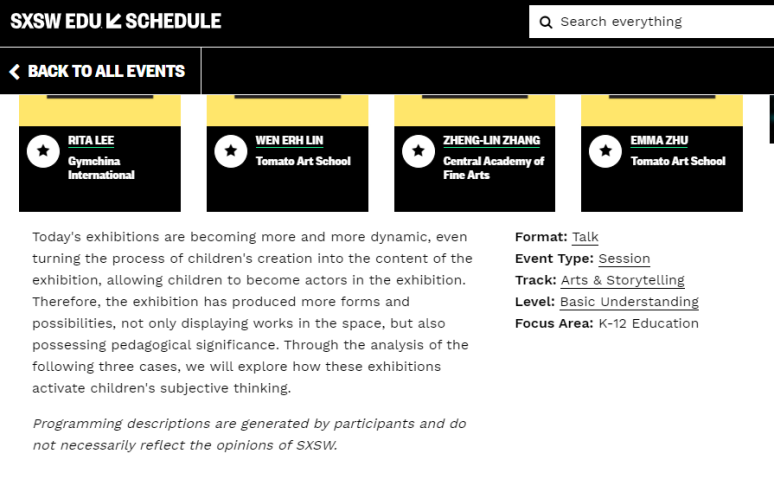Go back to all events
774x492 pixels.
click(x=105, y=72)
